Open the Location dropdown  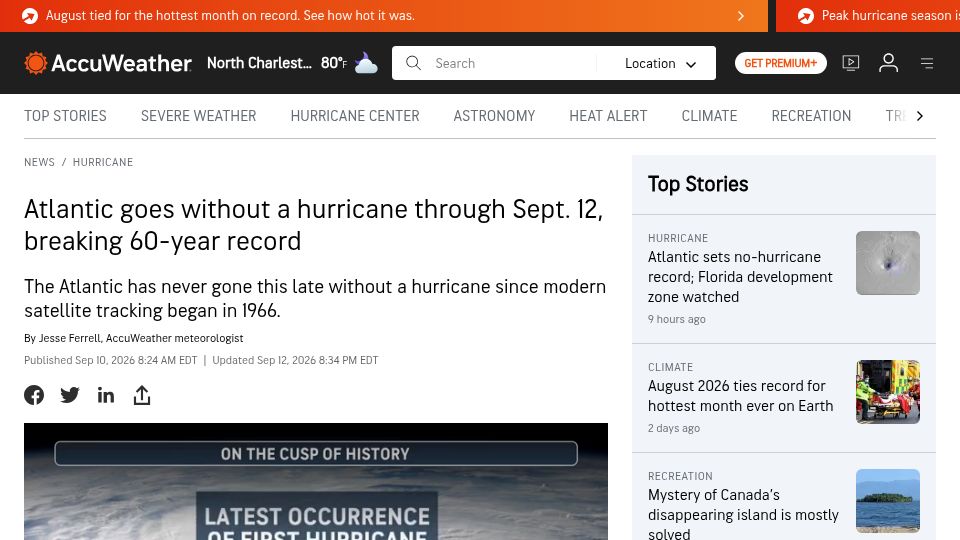tap(660, 63)
